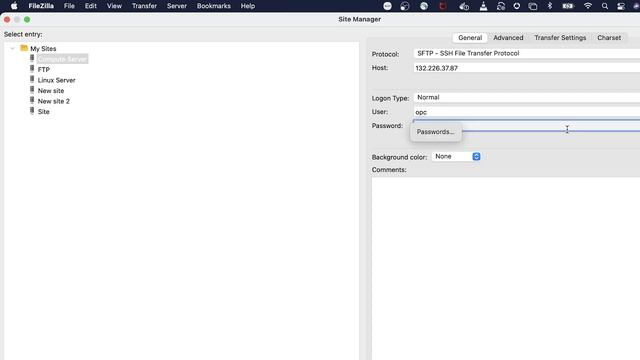Click server icon beside FTP
This screenshot has height=360, width=640.
(32, 69)
